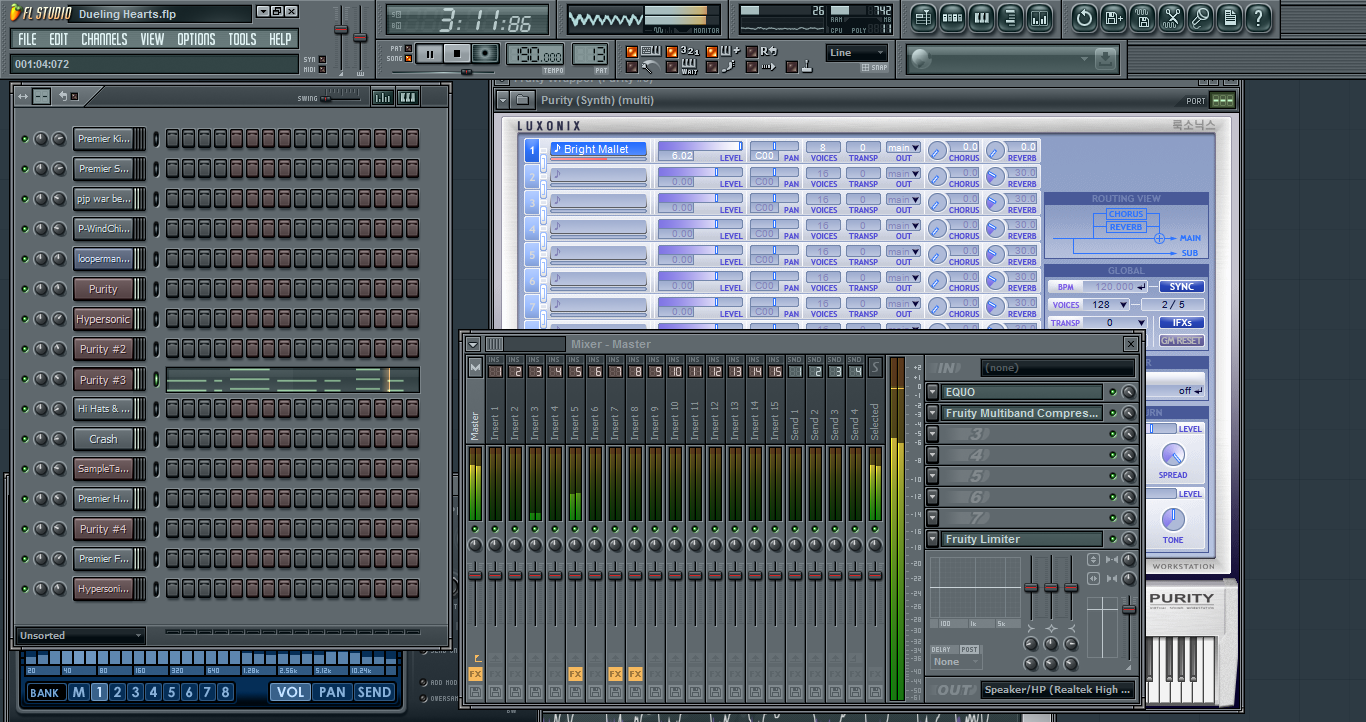Click the Purity TONE knob
Viewport: 1366px width, 722px height.
1172,519
